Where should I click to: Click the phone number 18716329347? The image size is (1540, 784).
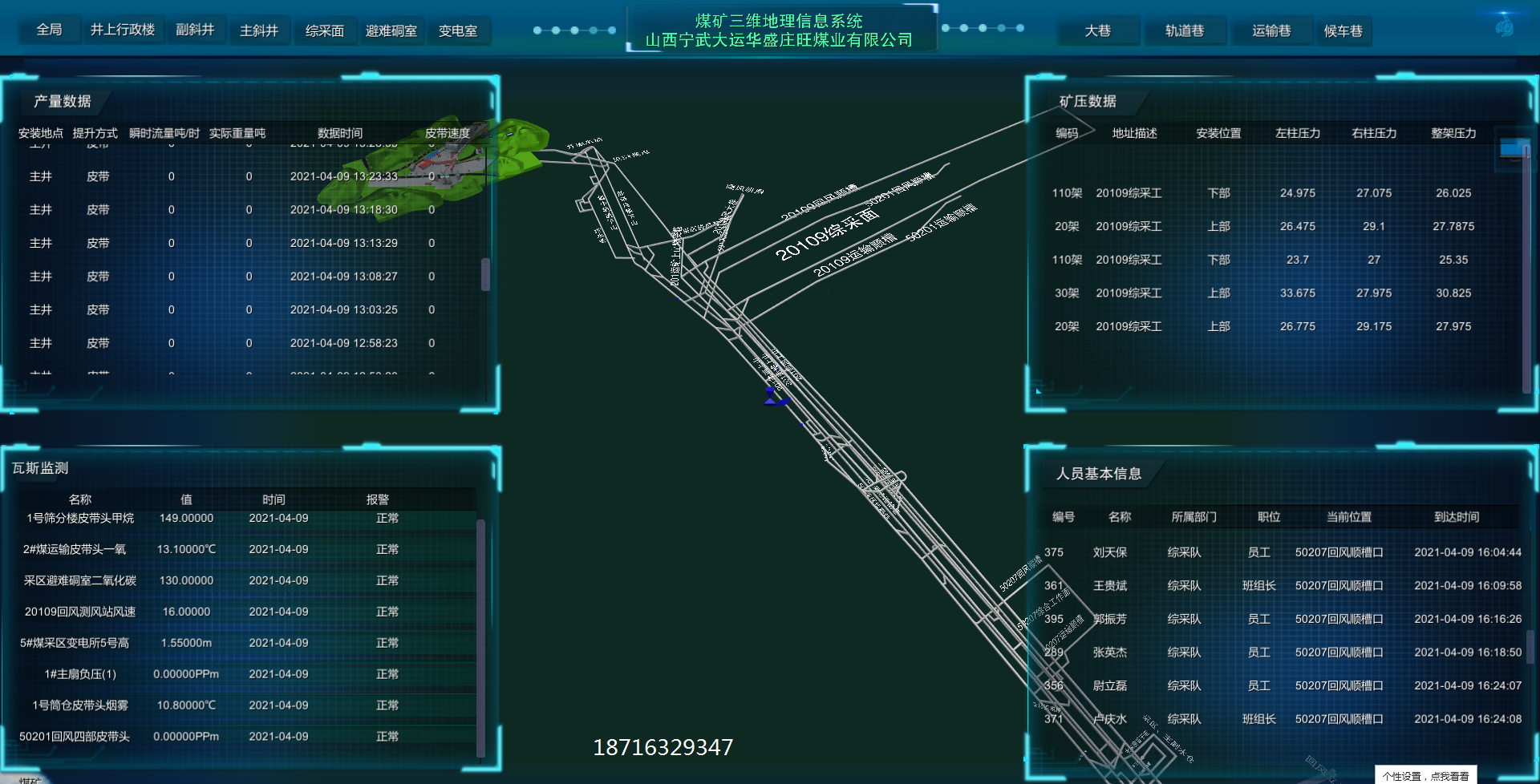(663, 747)
